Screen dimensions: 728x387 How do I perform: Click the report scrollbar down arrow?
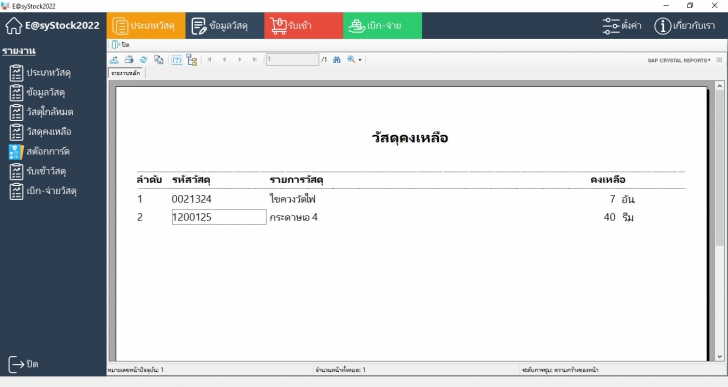click(720, 357)
